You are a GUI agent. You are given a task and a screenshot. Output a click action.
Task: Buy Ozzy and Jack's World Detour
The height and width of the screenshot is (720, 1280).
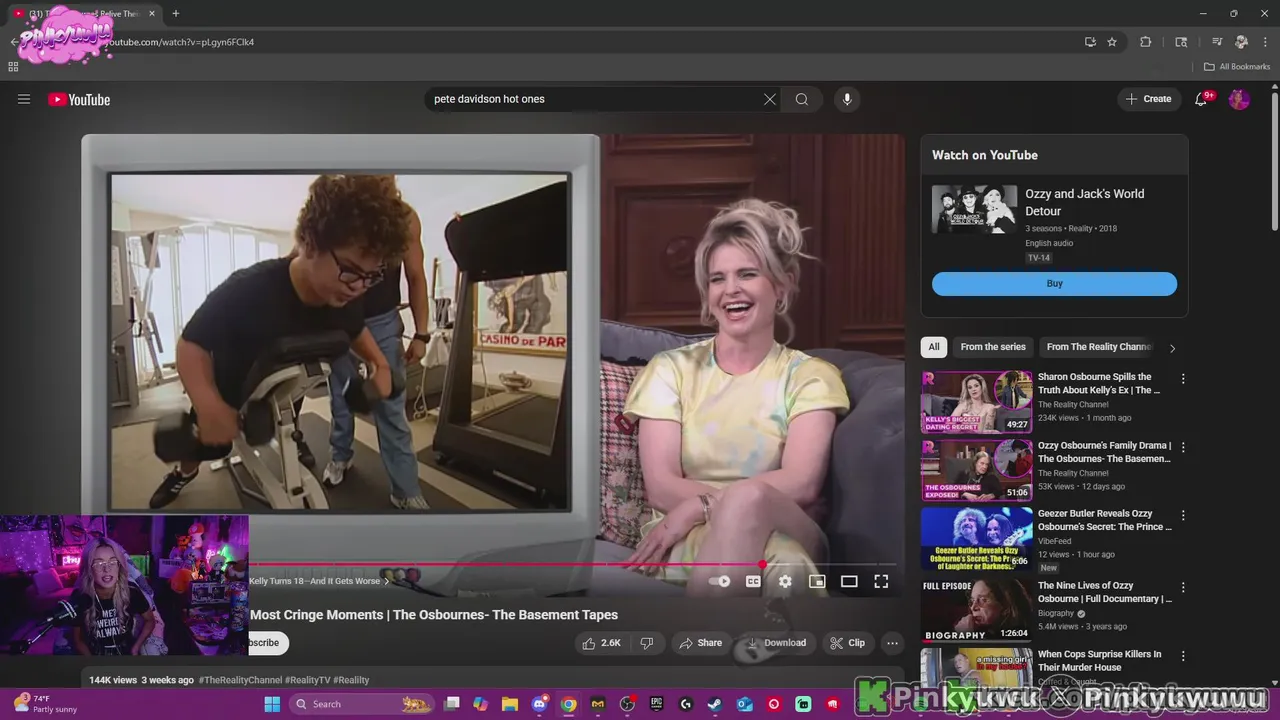pos(1054,283)
